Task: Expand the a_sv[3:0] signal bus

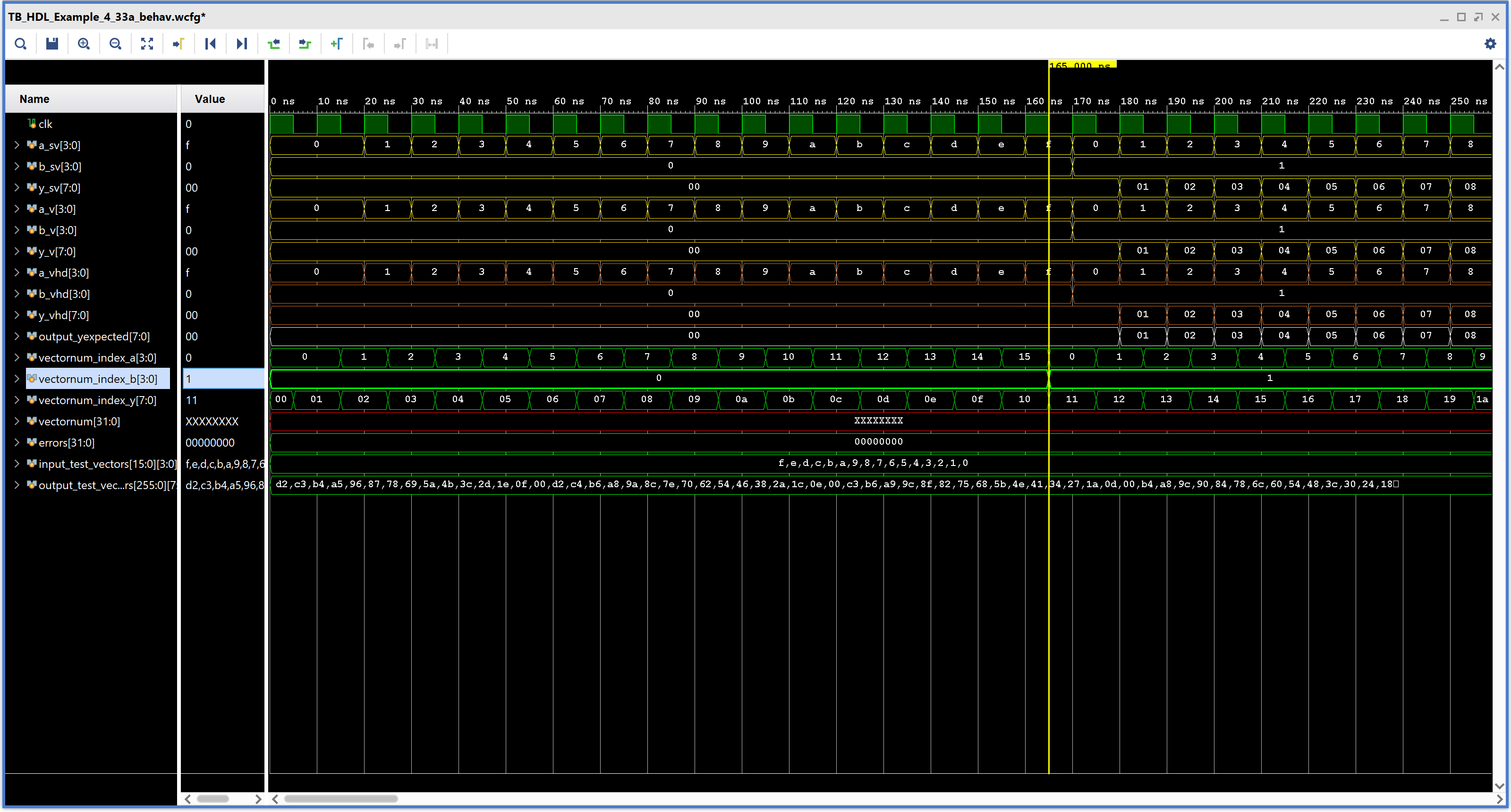Action: coord(17,145)
